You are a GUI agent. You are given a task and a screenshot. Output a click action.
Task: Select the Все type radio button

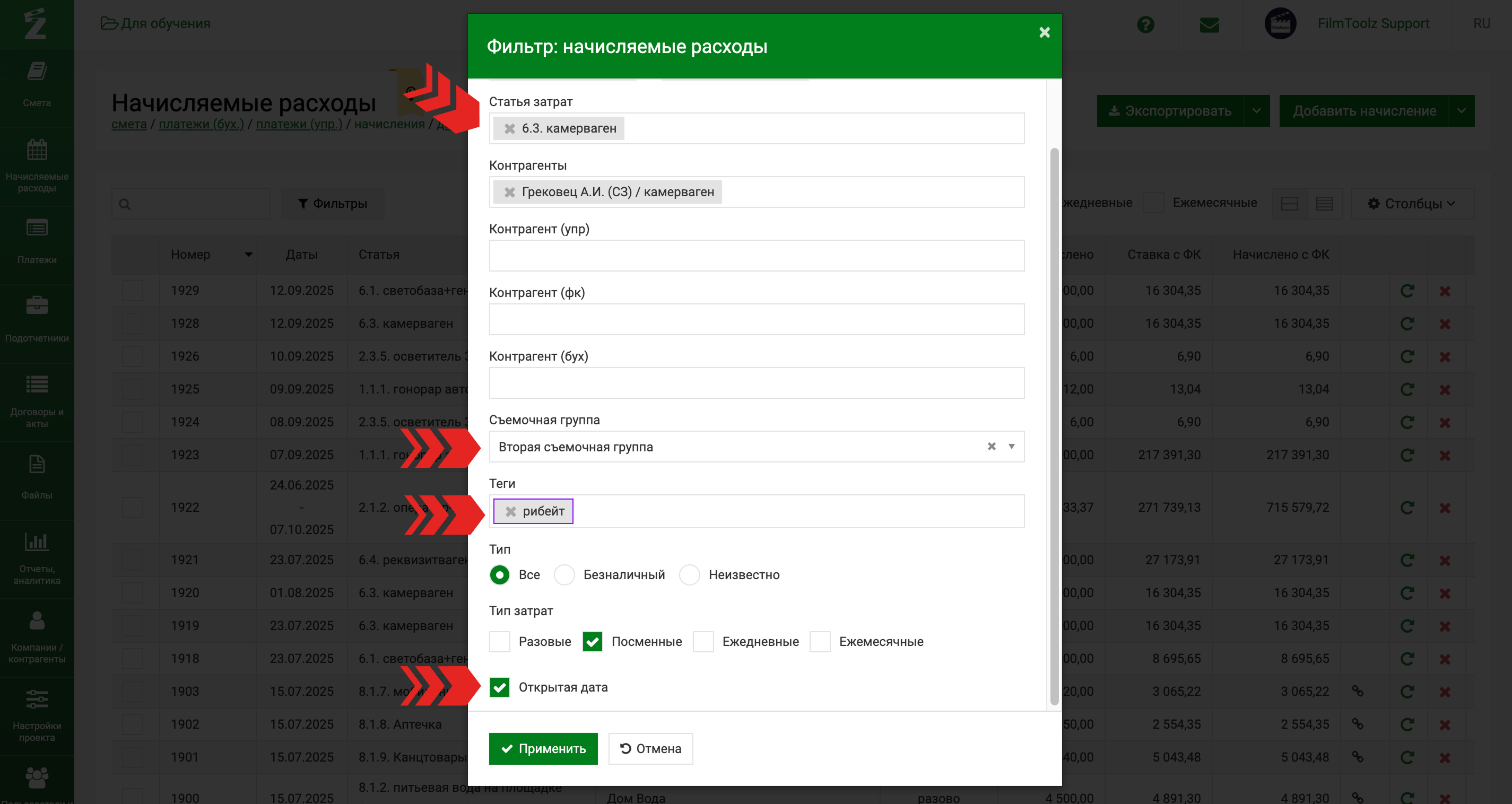[x=500, y=575]
